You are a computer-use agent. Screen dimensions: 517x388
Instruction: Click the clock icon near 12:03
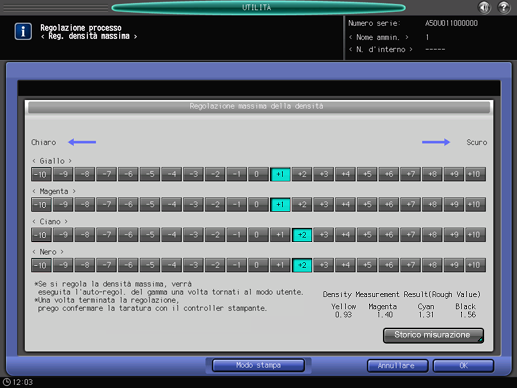click(7, 382)
